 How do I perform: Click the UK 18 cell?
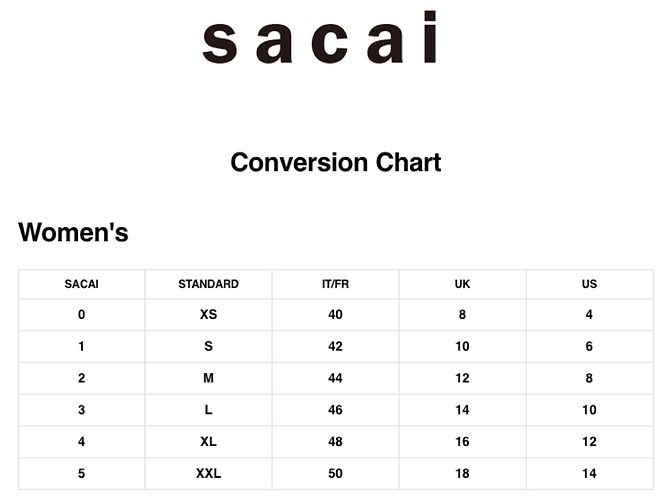pyautogui.click(x=462, y=474)
